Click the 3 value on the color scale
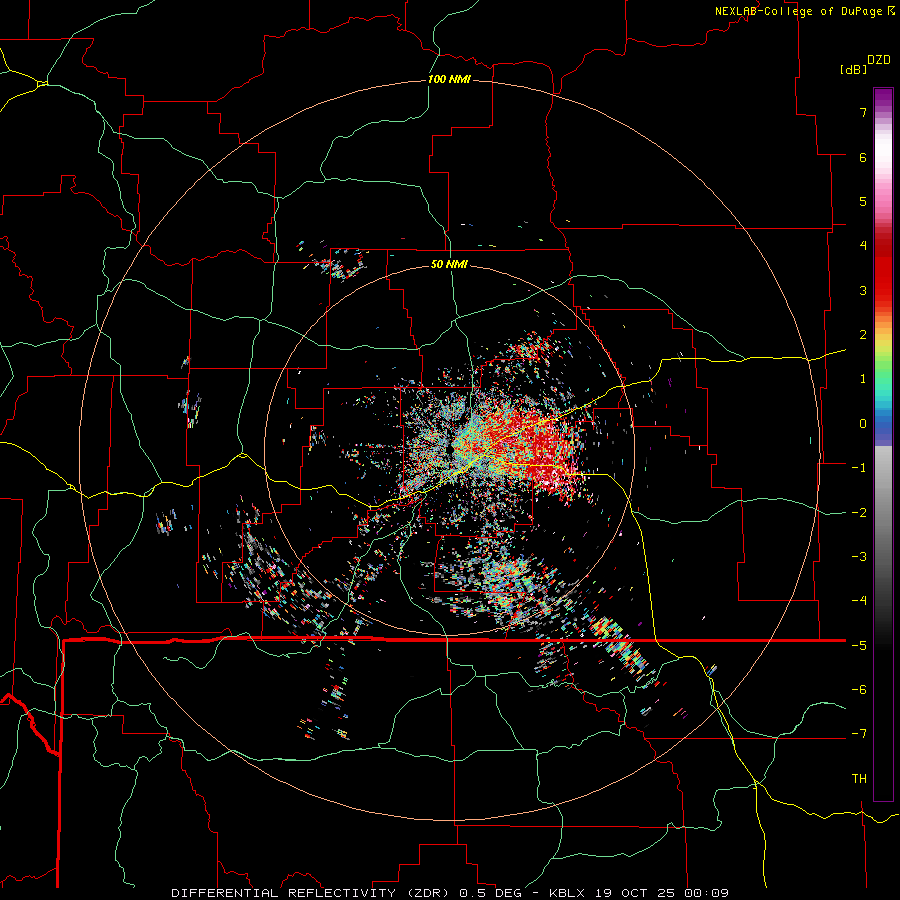 click(863, 290)
